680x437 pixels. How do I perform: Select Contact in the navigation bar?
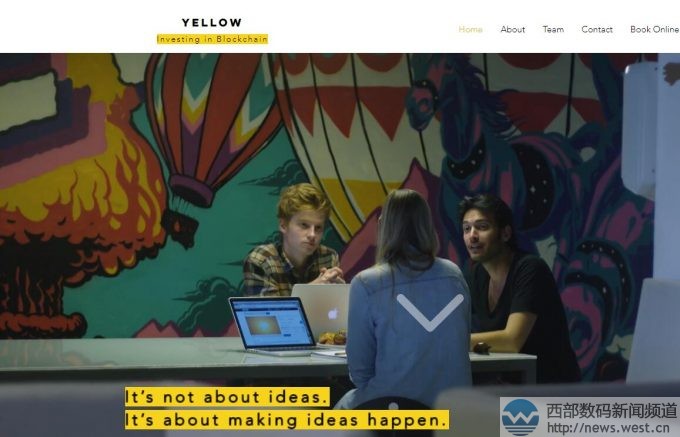point(597,29)
